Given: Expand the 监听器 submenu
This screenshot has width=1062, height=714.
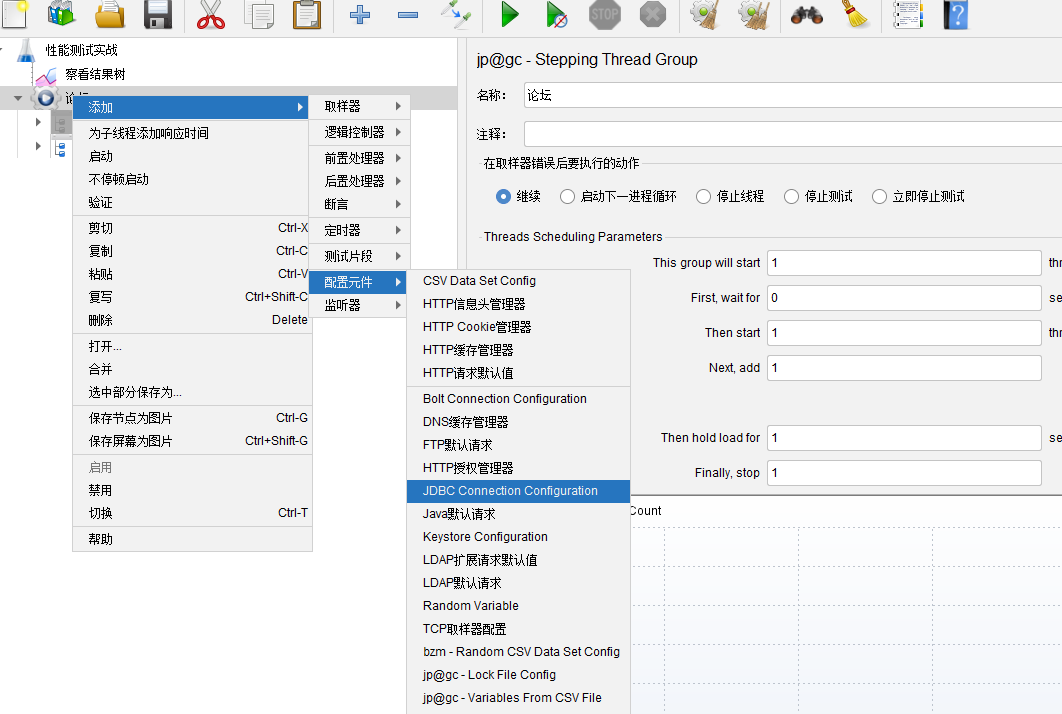Looking at the screenshot, I should 359,306.
